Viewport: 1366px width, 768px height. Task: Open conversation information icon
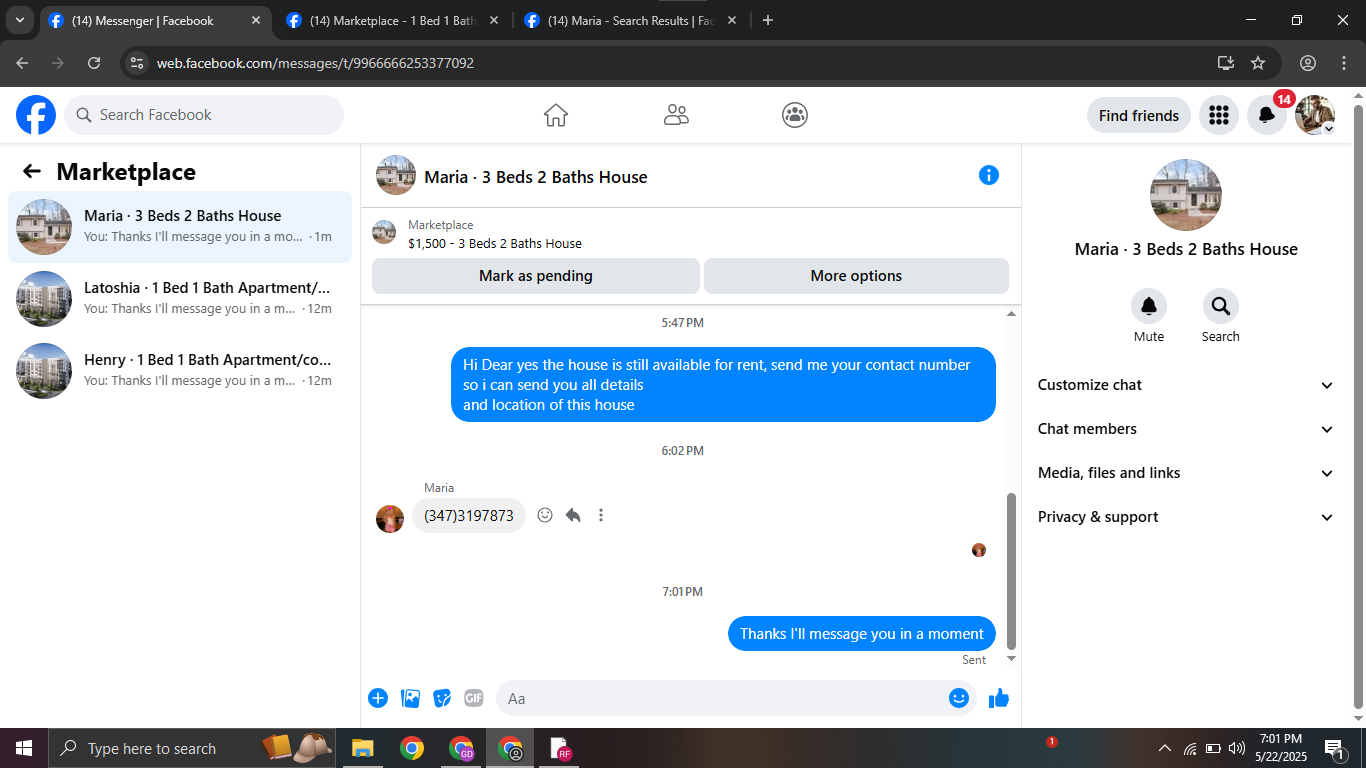point(989,176)
